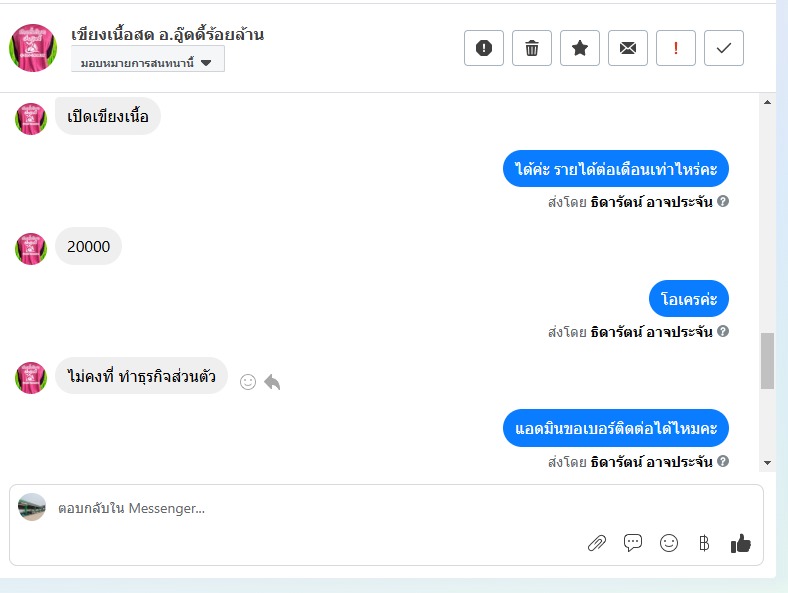Mark conversation unread with envelope icon
Viewport: 788px width, 593px height.
[628, 48]
